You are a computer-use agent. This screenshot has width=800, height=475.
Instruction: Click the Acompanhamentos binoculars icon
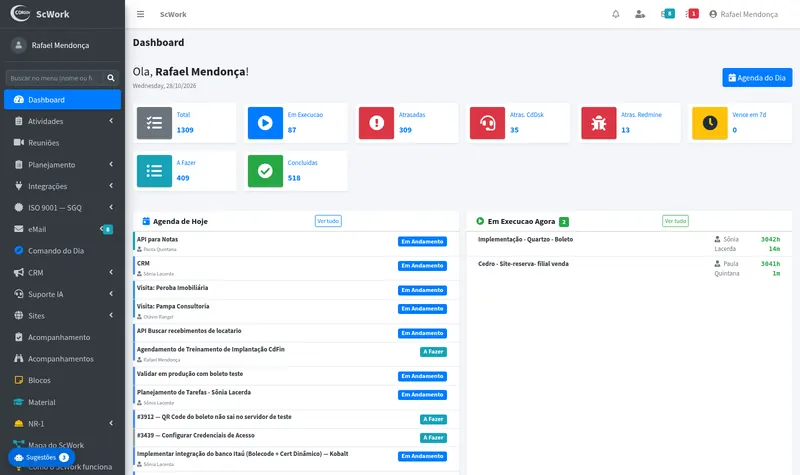[x=19, y=358]
